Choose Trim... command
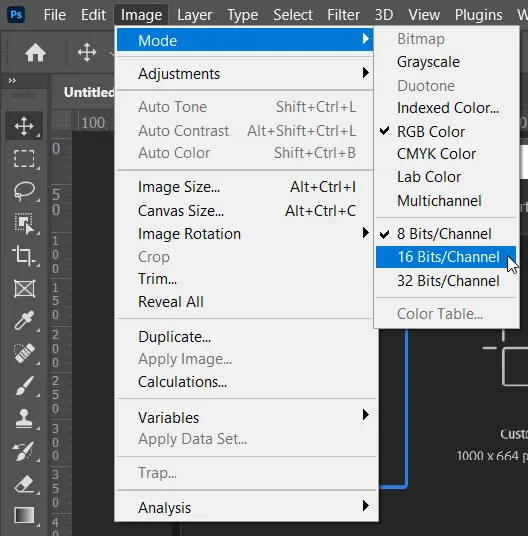The image size is (528, 536). [245, 279]
